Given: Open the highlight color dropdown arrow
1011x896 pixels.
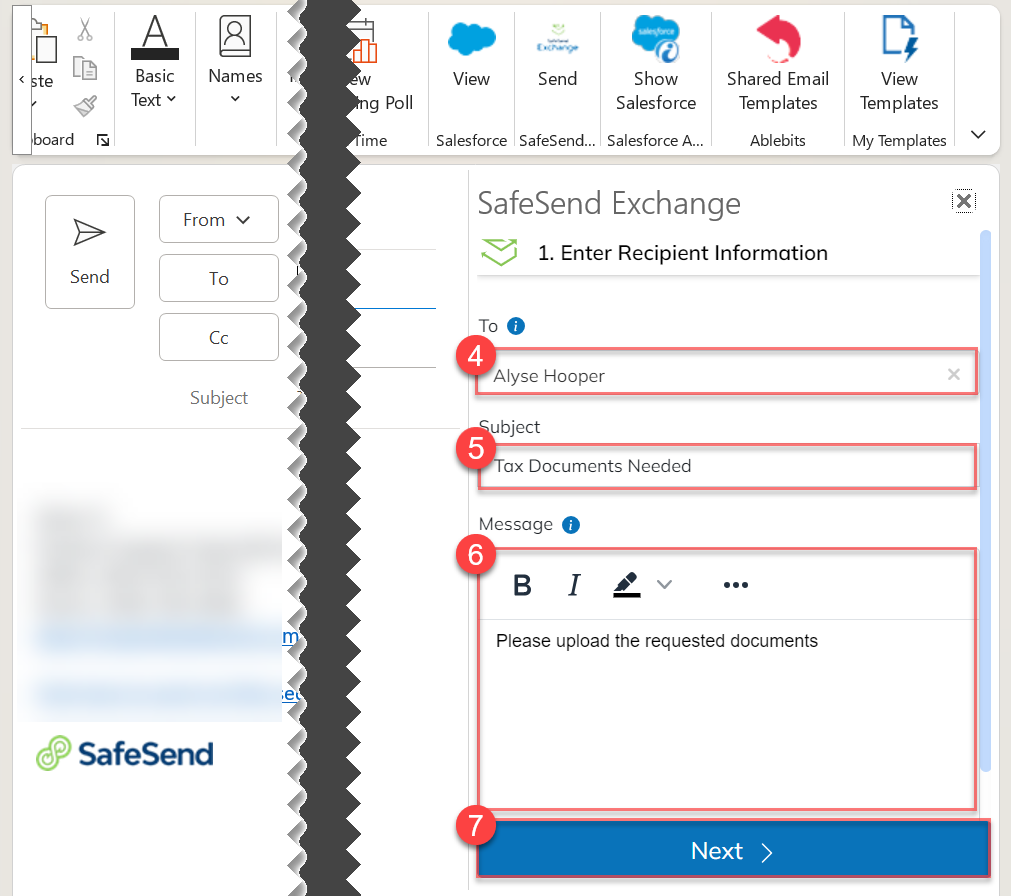Looking at the screenshot, I should pos(664,585).
